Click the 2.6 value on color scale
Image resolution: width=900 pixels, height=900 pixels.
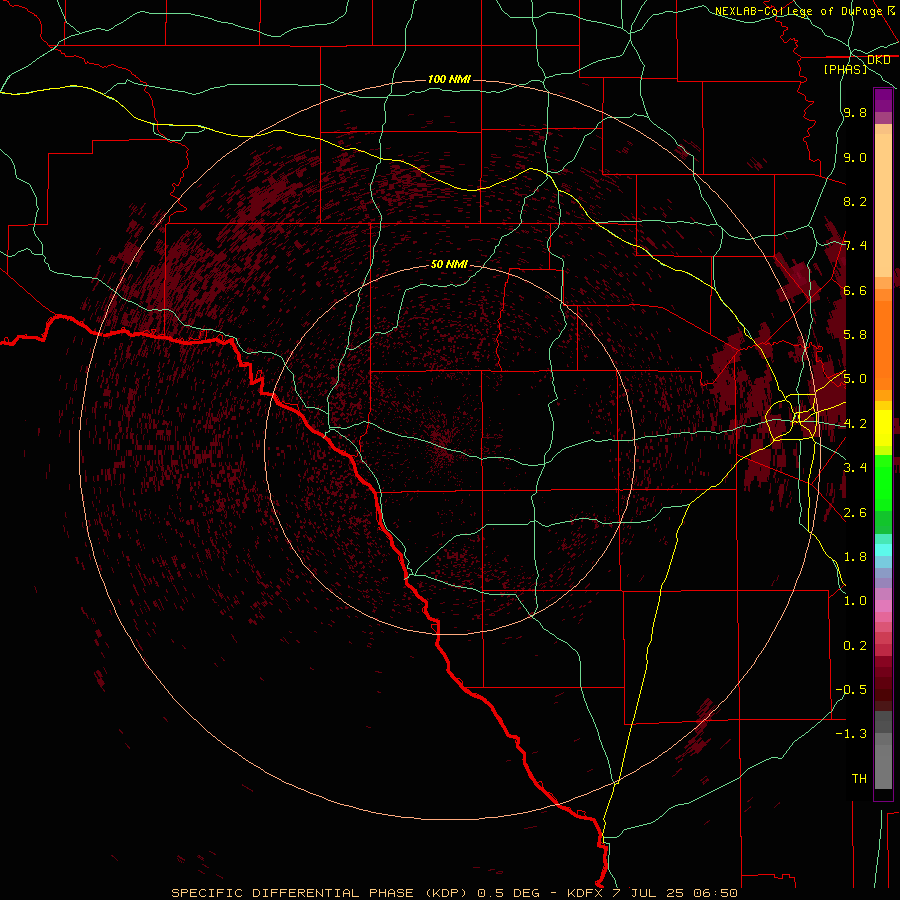pyautogui.click(x=855, y=513)
